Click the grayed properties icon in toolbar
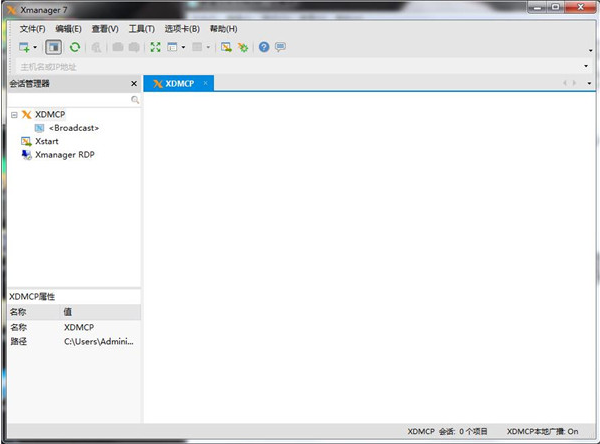 coord(96,47)
